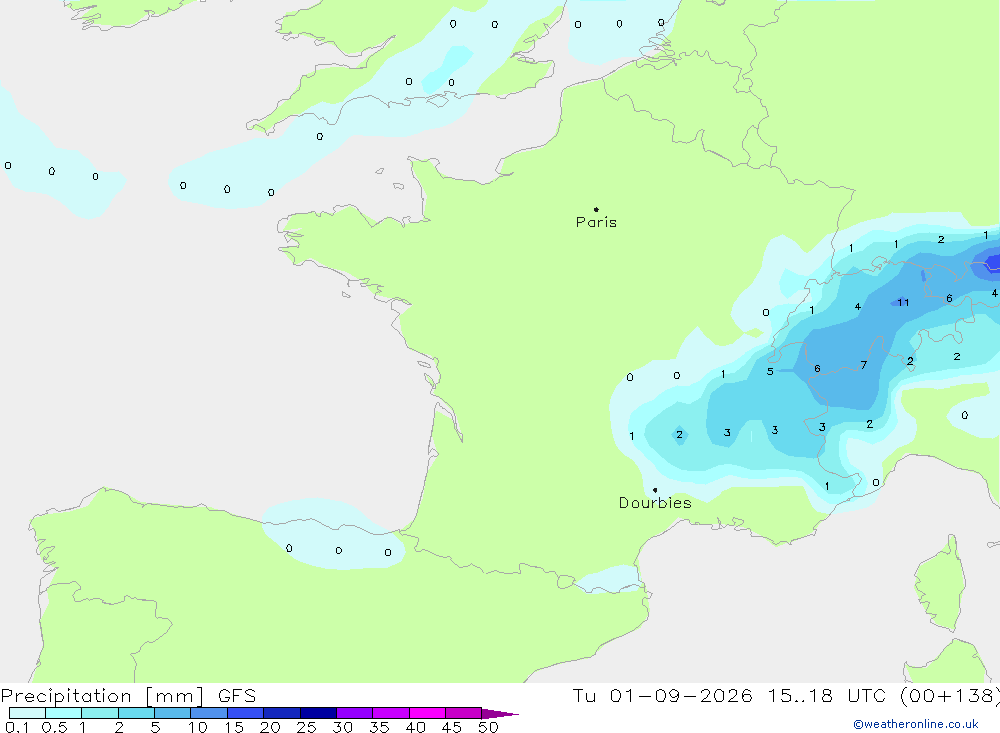
Task: Click the 'Precipitation [mm]' title text
Action: click(103, 696)
